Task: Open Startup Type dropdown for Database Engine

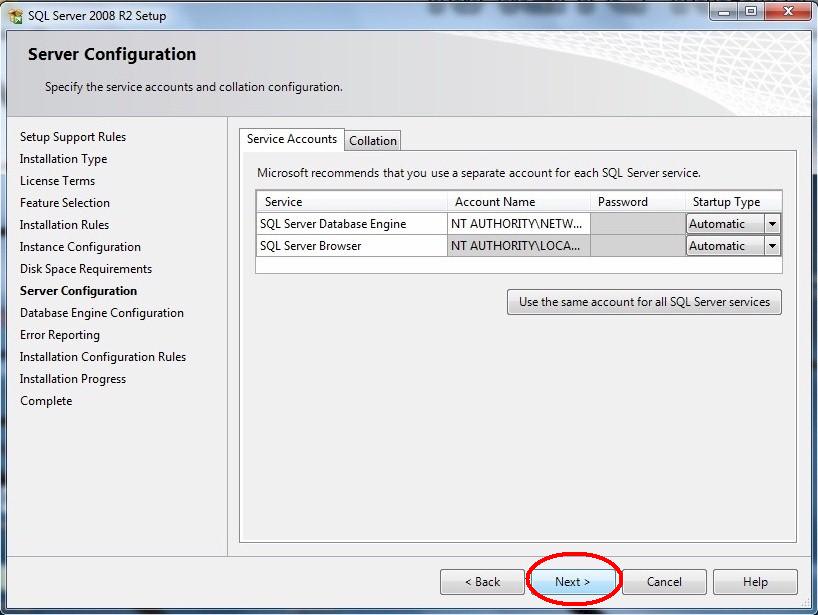Action: [x=772, y=224]
